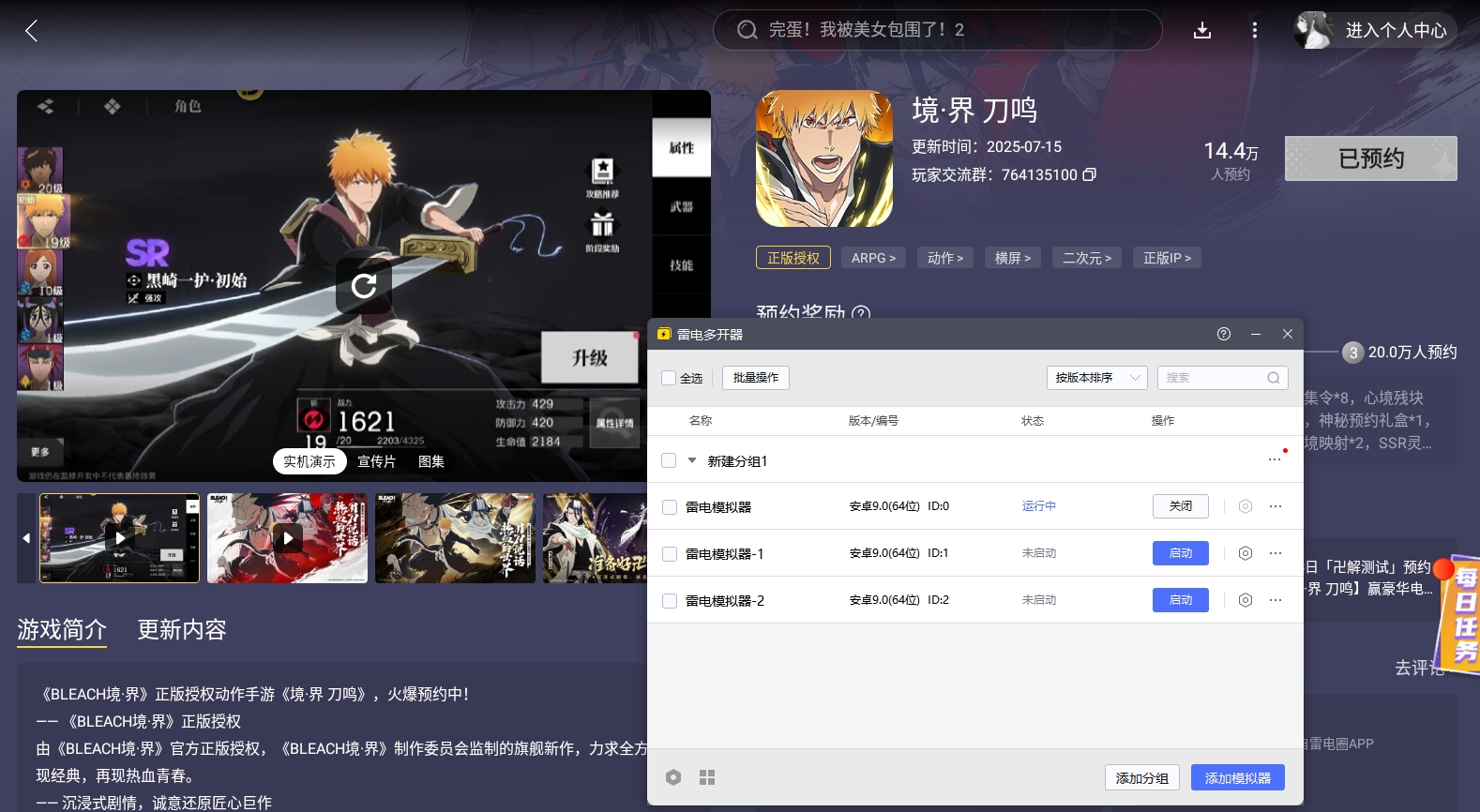1480x812 pixels.
Task: Click the 境·界 刀鸣 game app icon
Action: pyautogui.click(x=824, y=158)
